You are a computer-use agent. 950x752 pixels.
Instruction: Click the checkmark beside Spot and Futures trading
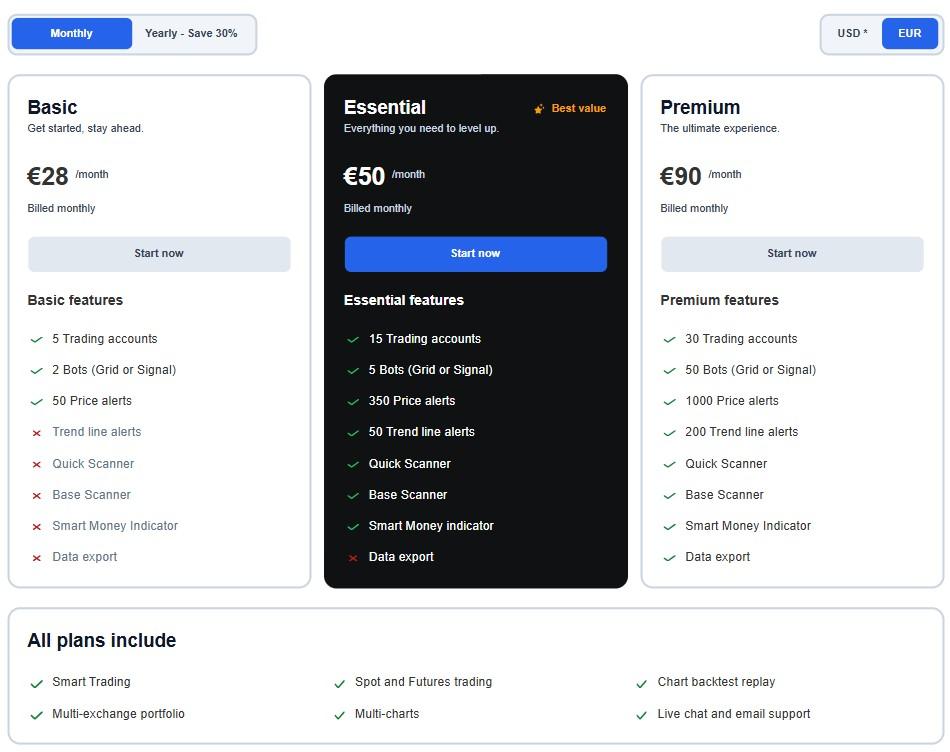[340, 683]
